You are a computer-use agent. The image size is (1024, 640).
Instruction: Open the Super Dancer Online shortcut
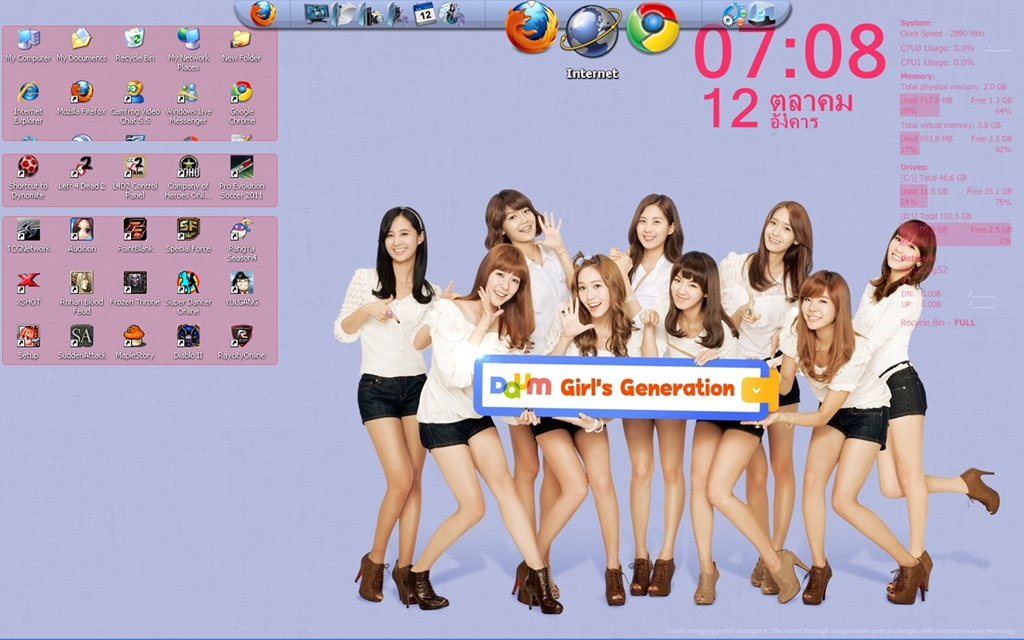click(188, 293)
